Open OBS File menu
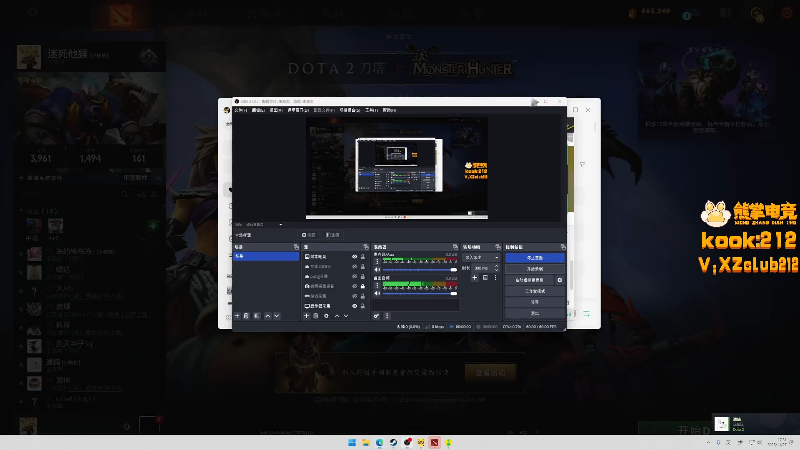Viewport: 800px width, 450px height. [241, 110]
